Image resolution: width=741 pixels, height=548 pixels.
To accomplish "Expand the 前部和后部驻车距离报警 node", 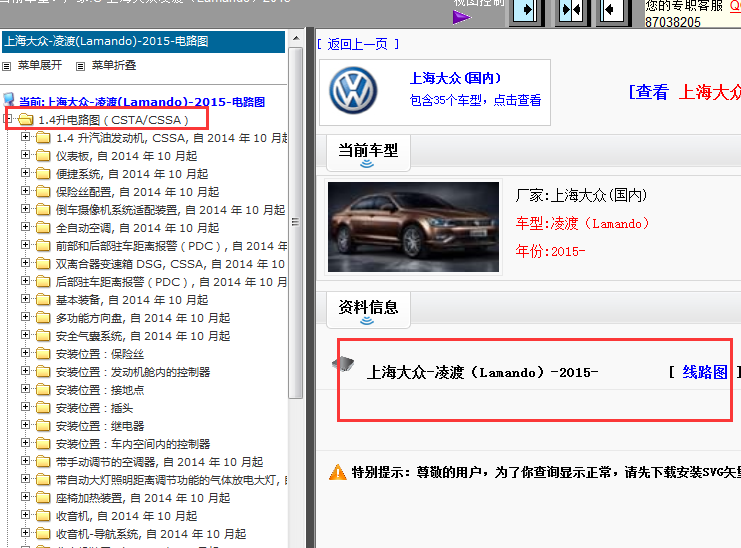I will 25,245.
